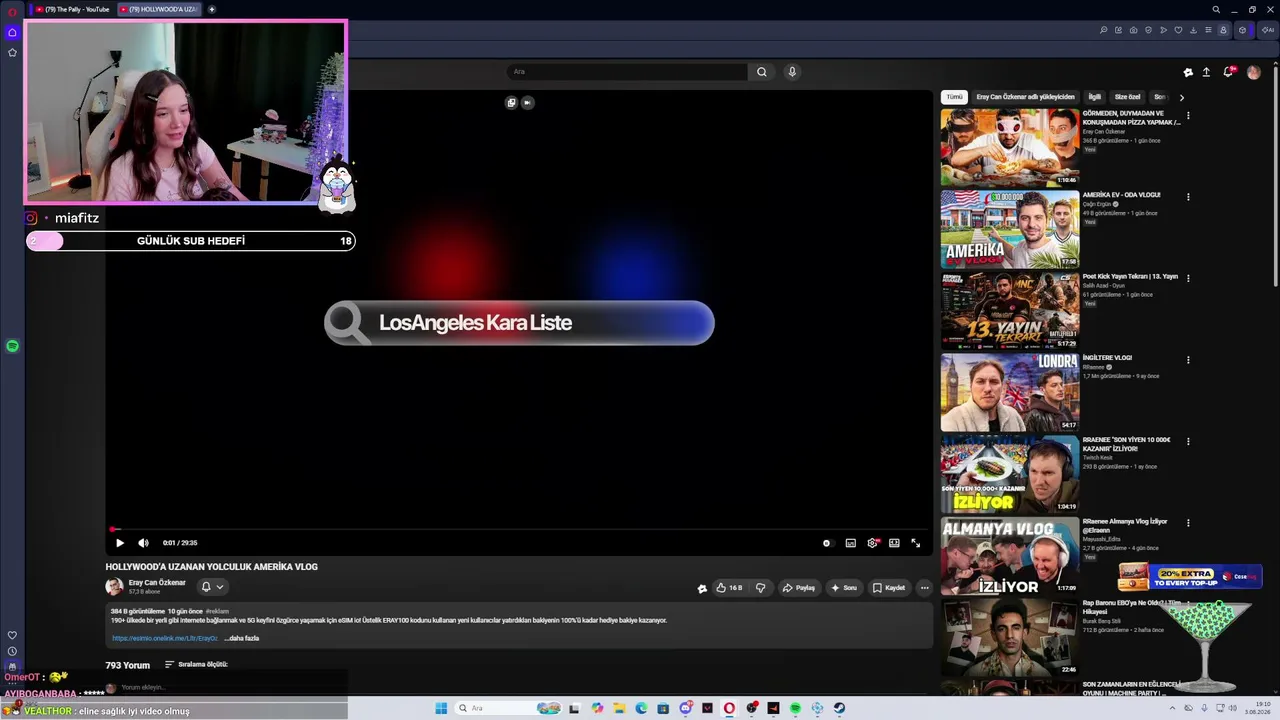Open Opera sidebar history clock icon

12,651
